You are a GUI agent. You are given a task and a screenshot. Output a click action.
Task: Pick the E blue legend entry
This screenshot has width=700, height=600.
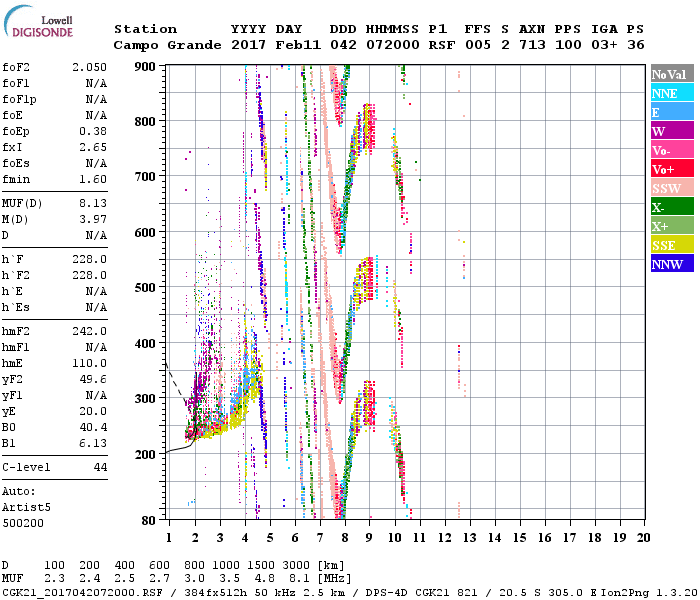click(x=668, y=112)
